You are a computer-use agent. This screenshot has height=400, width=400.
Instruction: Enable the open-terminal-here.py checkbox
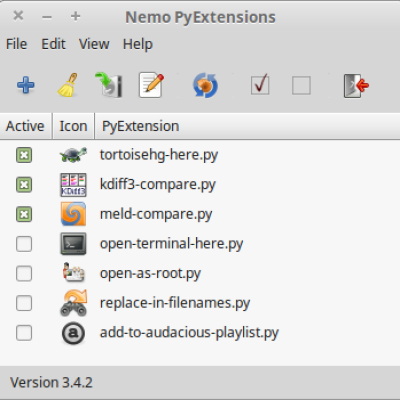point(24,244)
